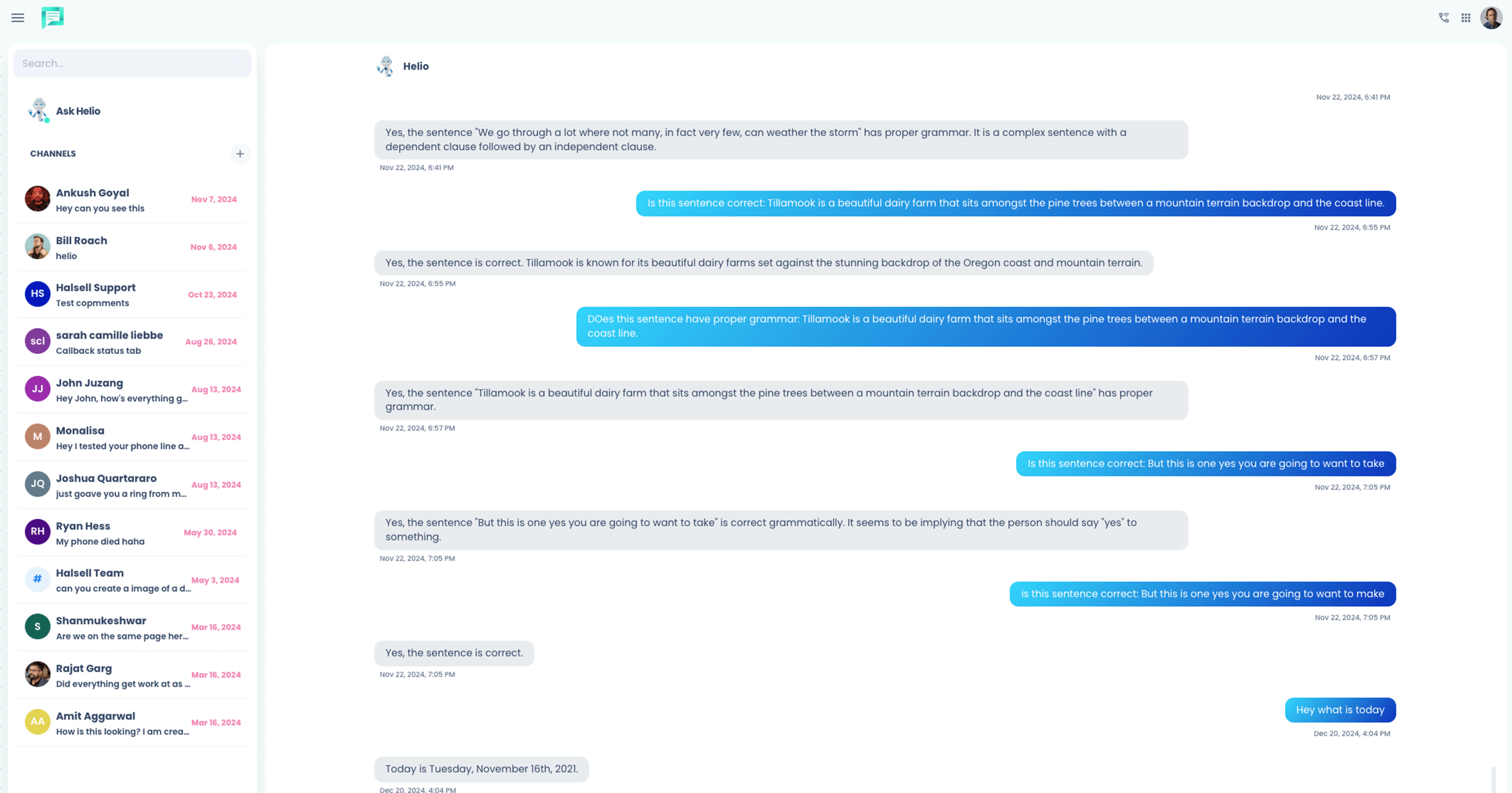
Task: Click the green chat app logo
Action: click(52, 17)
